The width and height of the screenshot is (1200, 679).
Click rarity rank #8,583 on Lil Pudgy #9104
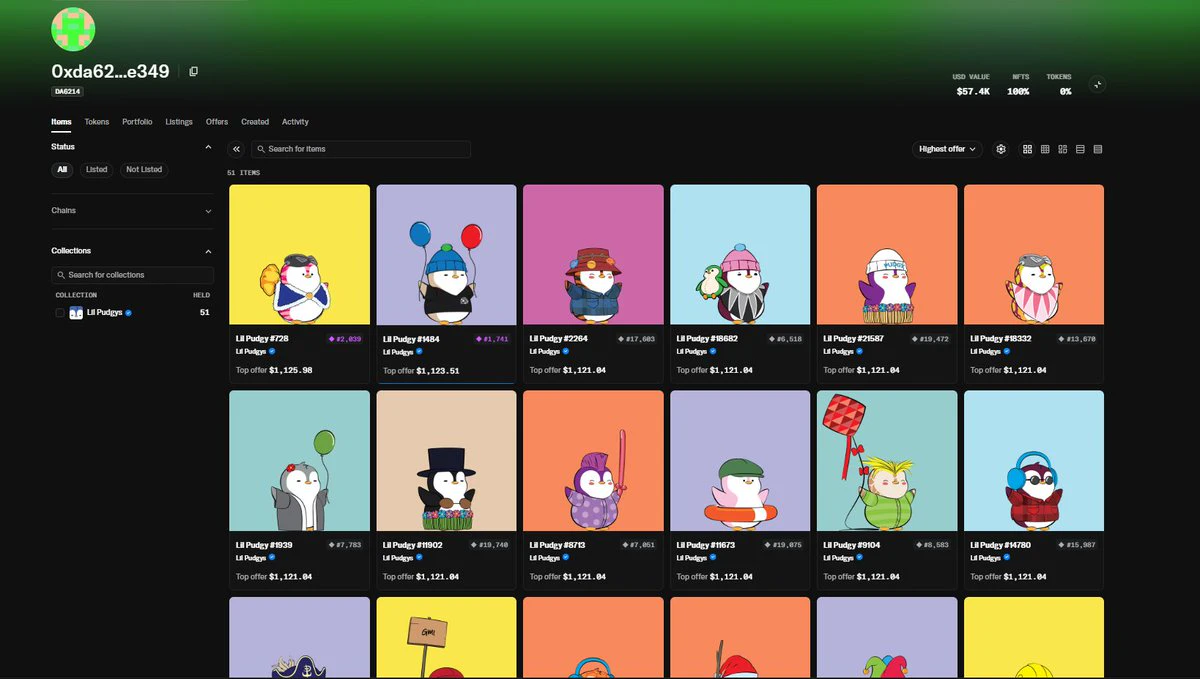pyautogui.click(x=932, y=545)
